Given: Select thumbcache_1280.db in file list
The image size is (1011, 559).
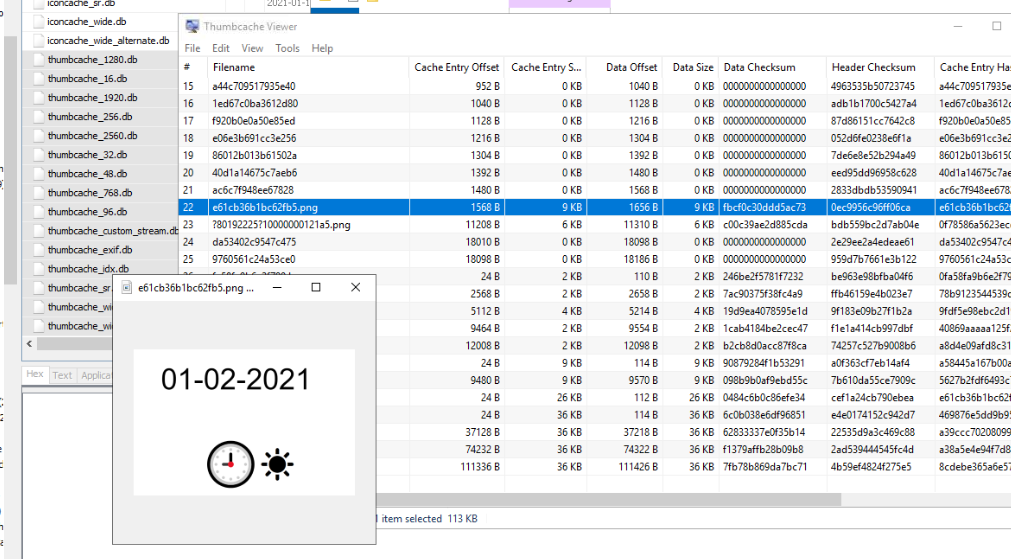Looking at the screenshot, I should 92,59.
